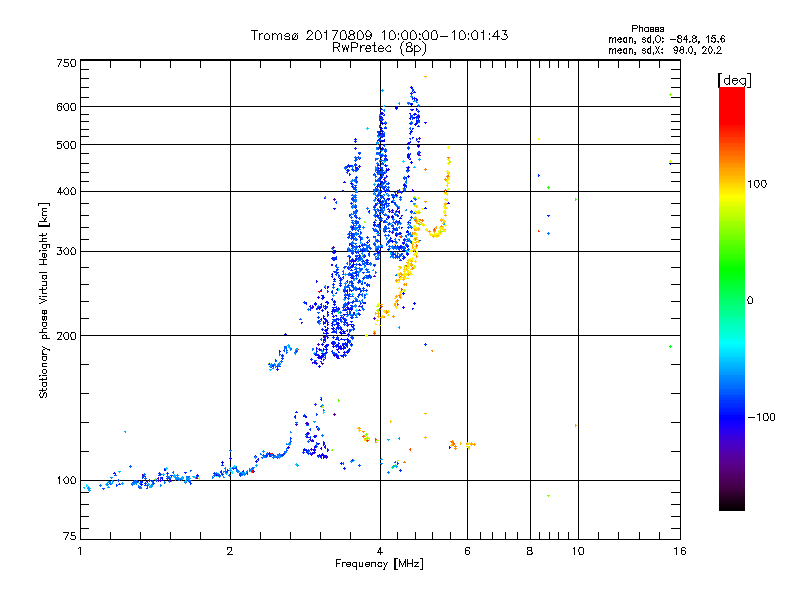Click colorbar tick label '-100'

click(x=761, y=417)
